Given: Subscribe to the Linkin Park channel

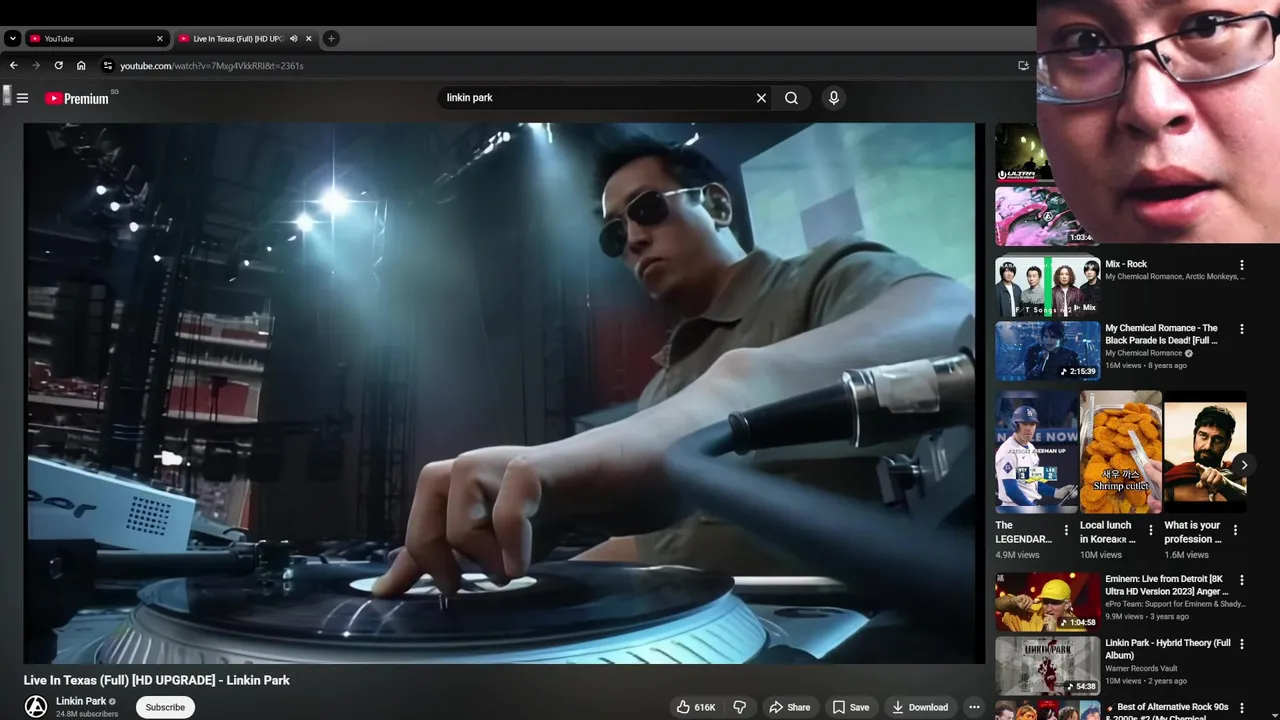Looking at the screenshot, I should (x=165, y=707).
